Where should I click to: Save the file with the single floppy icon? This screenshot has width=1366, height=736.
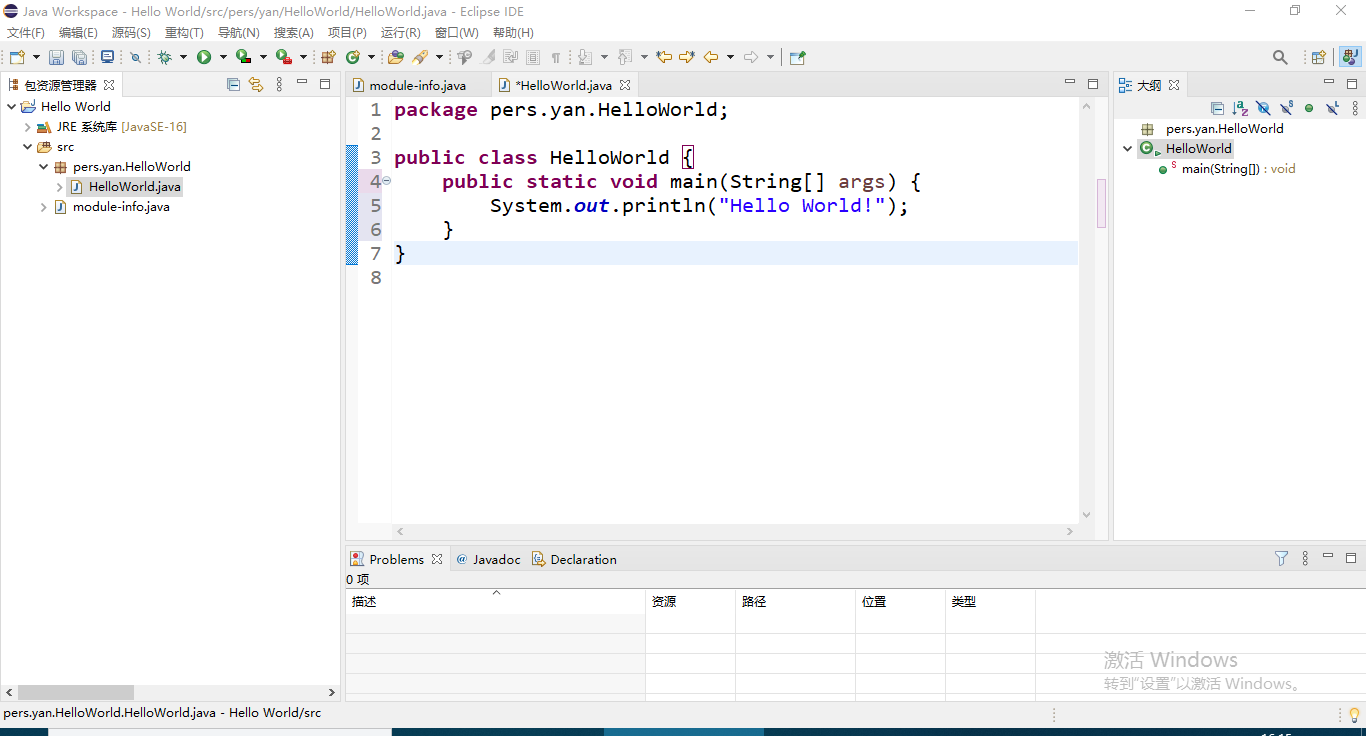click(57, 58)
